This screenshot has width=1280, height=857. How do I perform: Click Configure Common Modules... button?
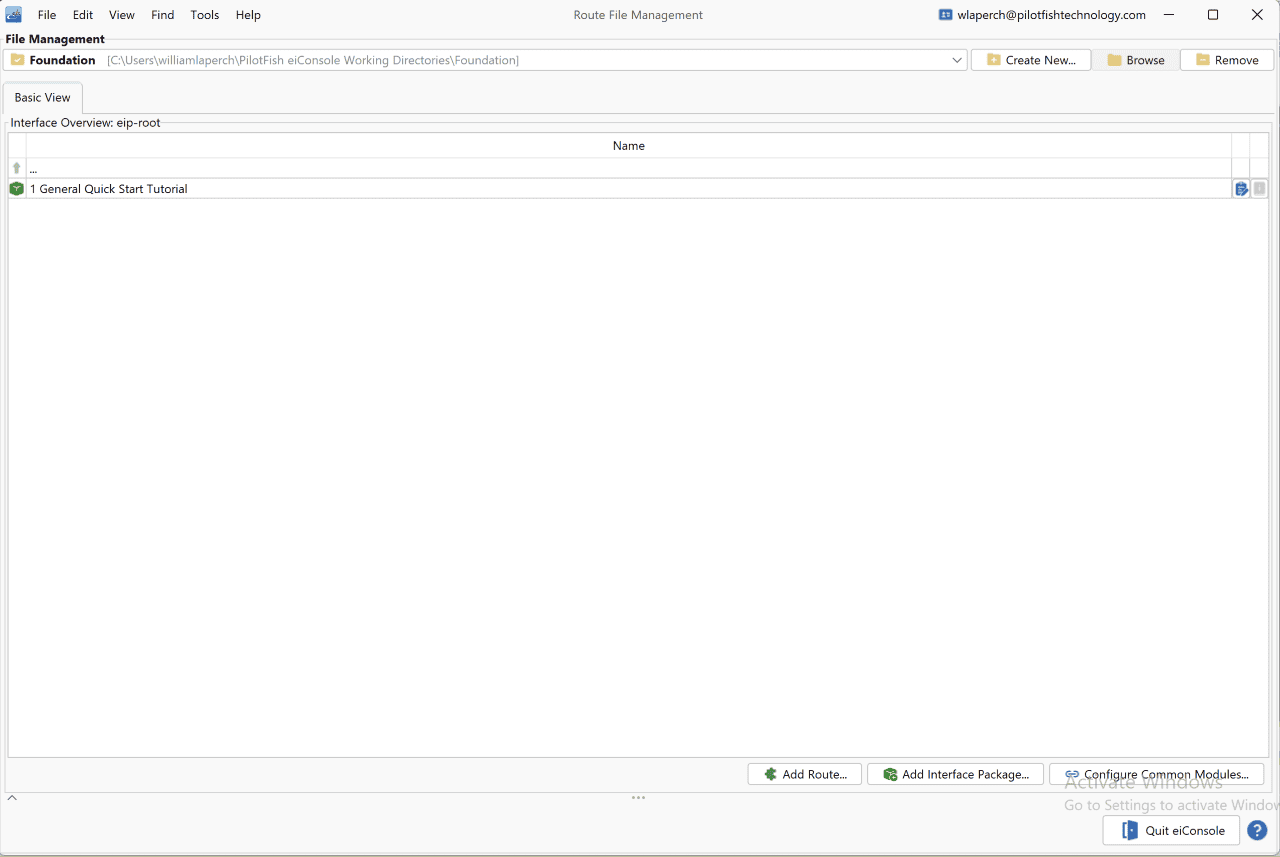tap(1156, 774)
